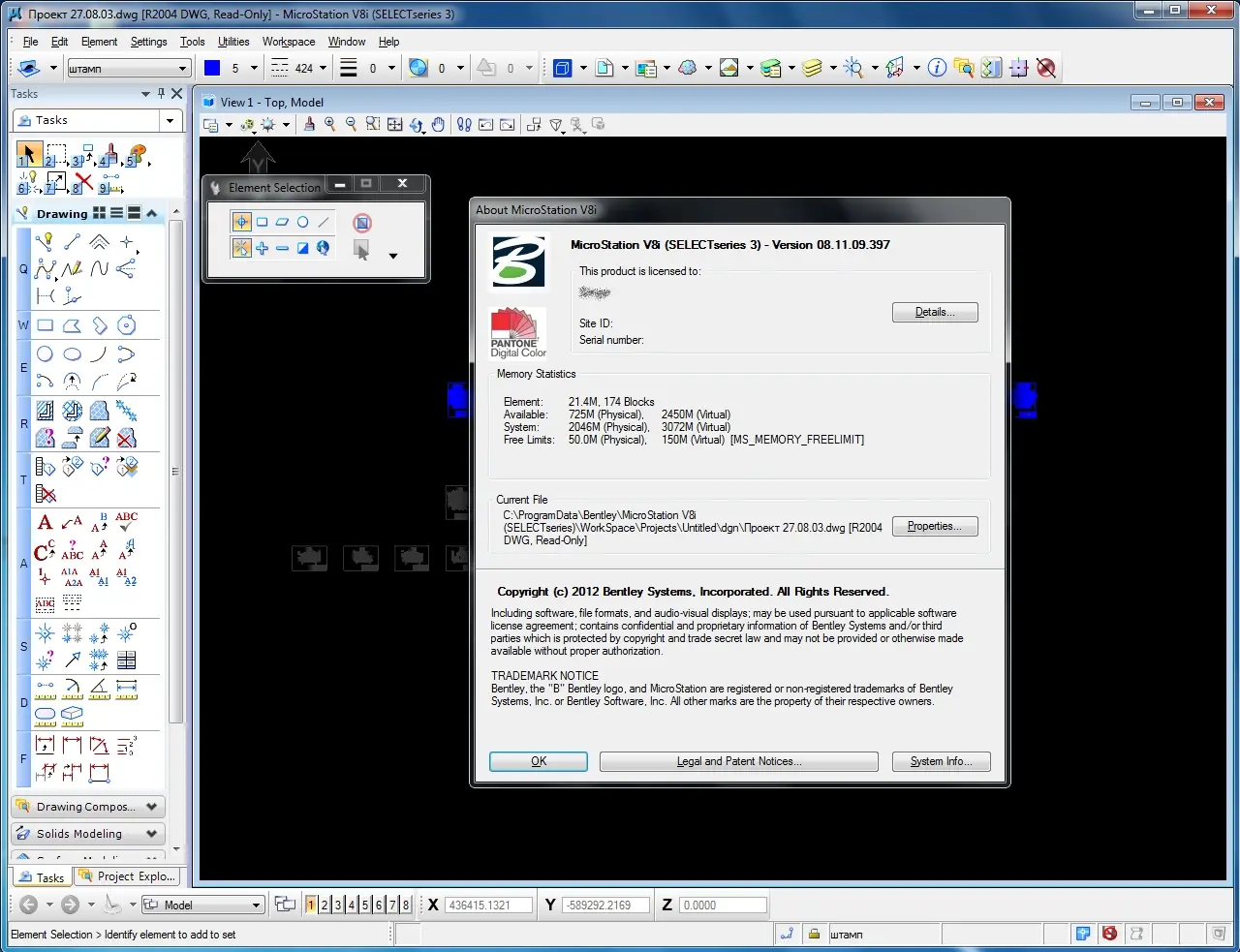Viewport: 1240px width, 952px height.
Task: Select the Place Circle tool in row E
Action: click(x=45, y=354)
